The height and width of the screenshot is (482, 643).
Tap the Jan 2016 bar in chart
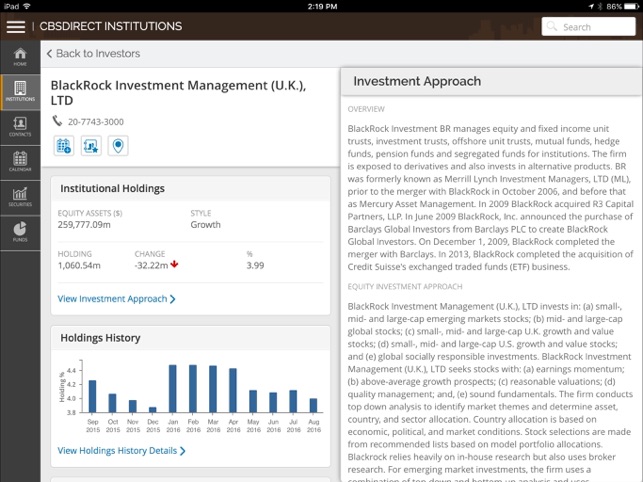point(173,388)
